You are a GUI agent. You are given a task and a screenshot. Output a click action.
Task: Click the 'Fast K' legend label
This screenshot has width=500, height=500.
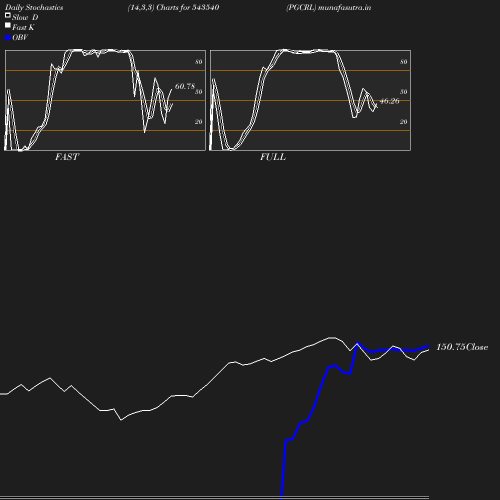(x=23, y=27)
